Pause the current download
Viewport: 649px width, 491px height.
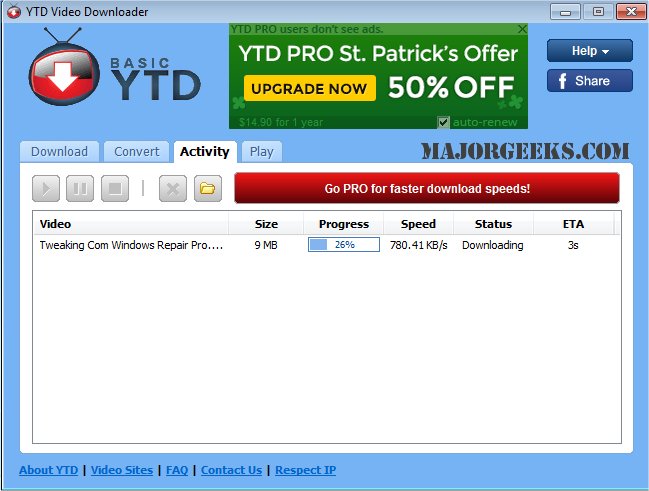coord(80,189)
